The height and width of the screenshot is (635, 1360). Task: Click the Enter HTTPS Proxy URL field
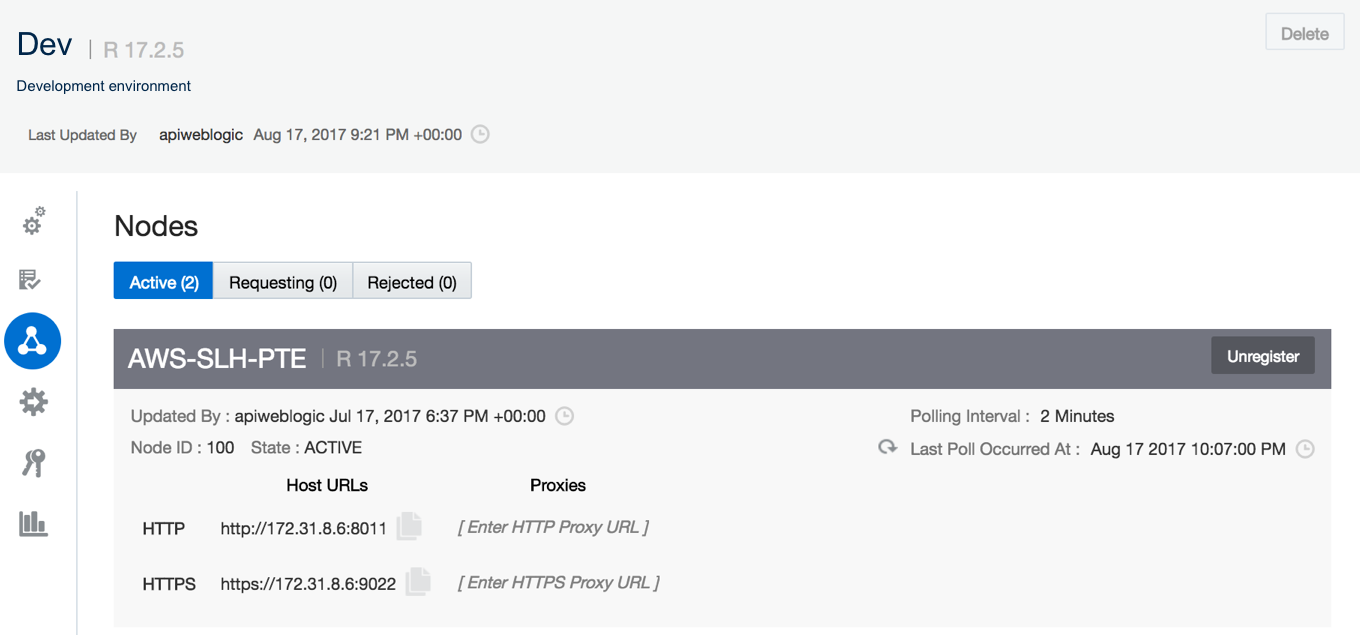(x=559, y=582)
